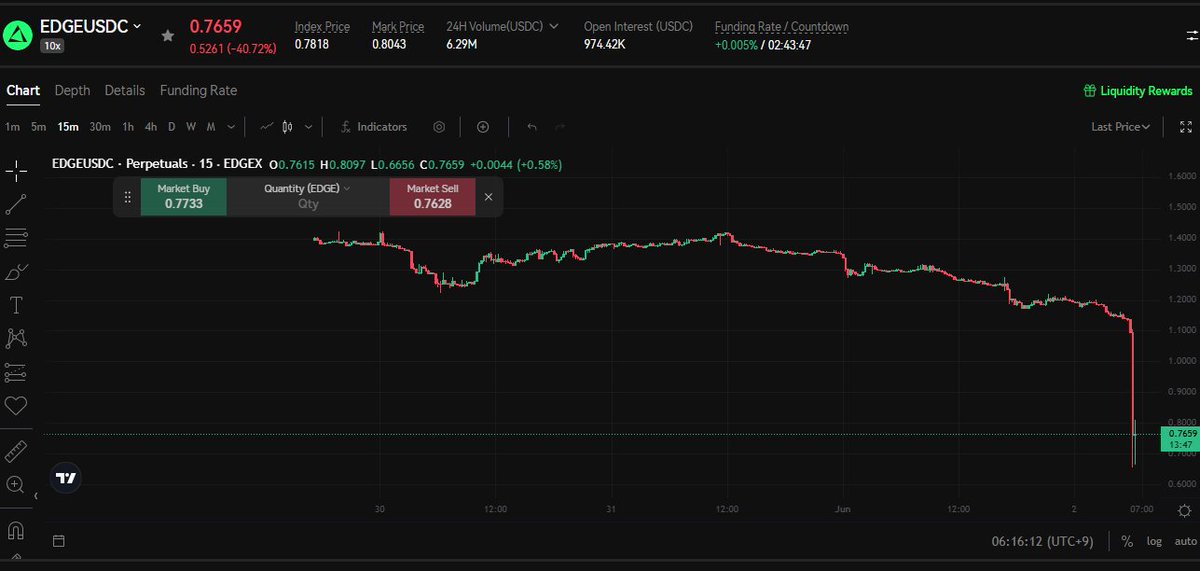Select the crosshair cursor tool

16,171
